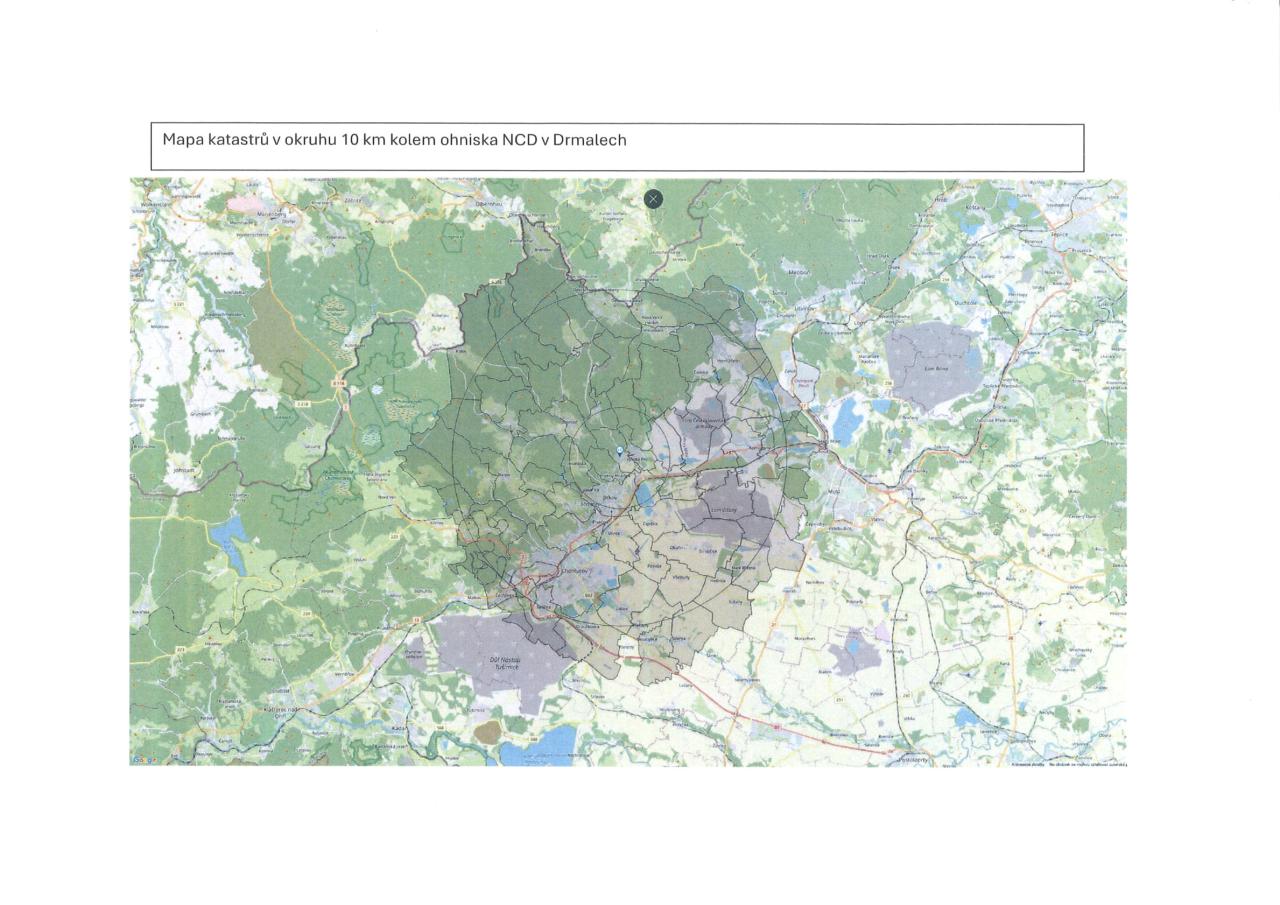The width and height of the screenshot is (1280, 905).
Task: Click the location pin marker at Drmaly
Action: 620,452
